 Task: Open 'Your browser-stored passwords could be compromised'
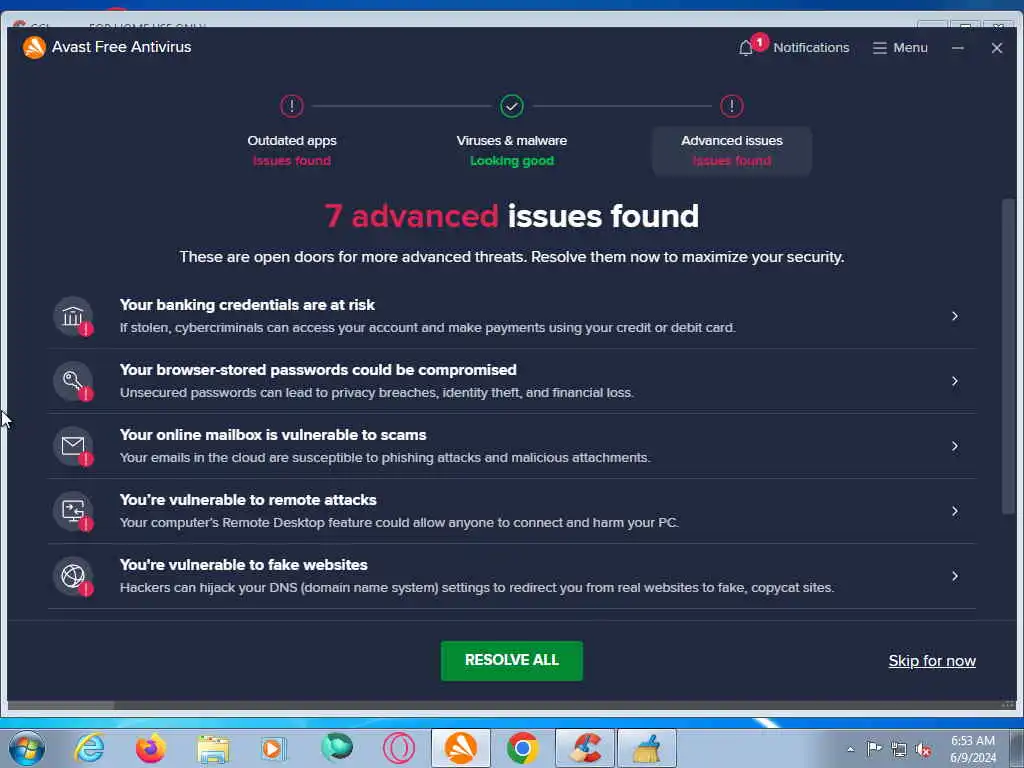[x=512, y=381]
